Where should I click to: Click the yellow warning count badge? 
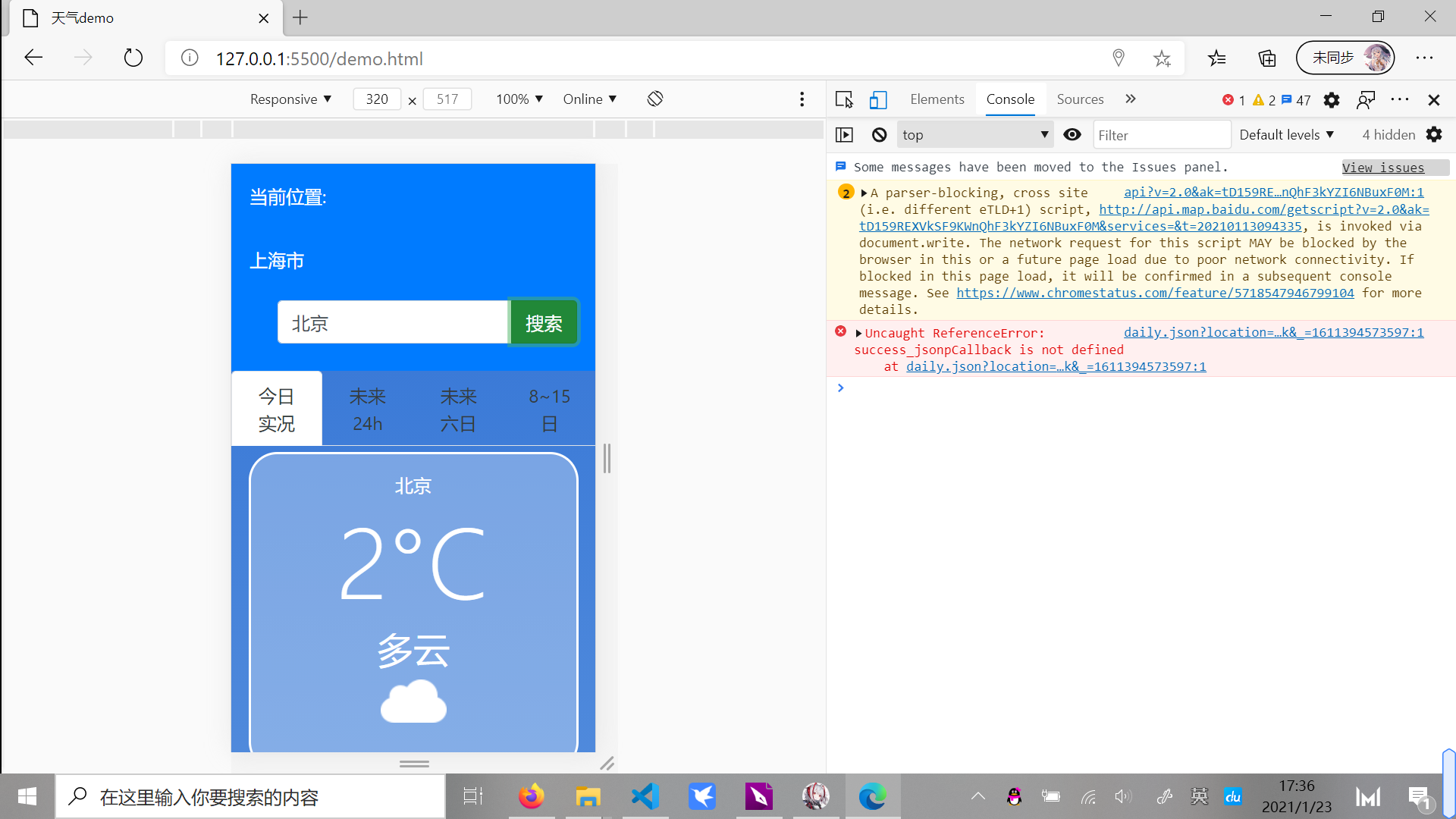click(x=1264, y=100)
